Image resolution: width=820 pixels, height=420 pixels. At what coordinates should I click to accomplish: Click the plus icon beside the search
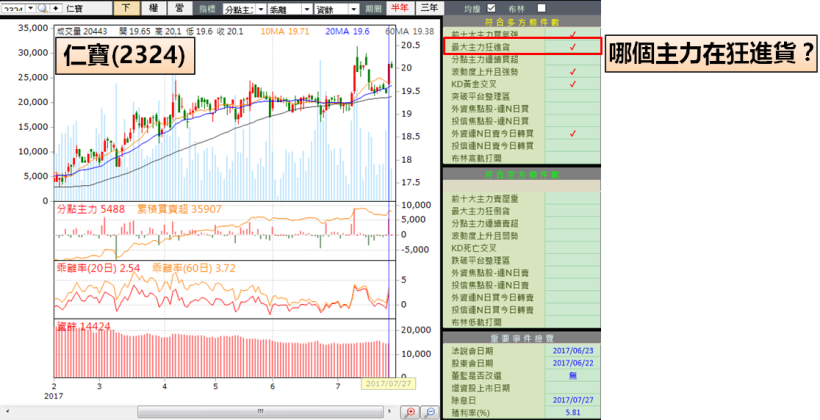(x=56, y=8)
